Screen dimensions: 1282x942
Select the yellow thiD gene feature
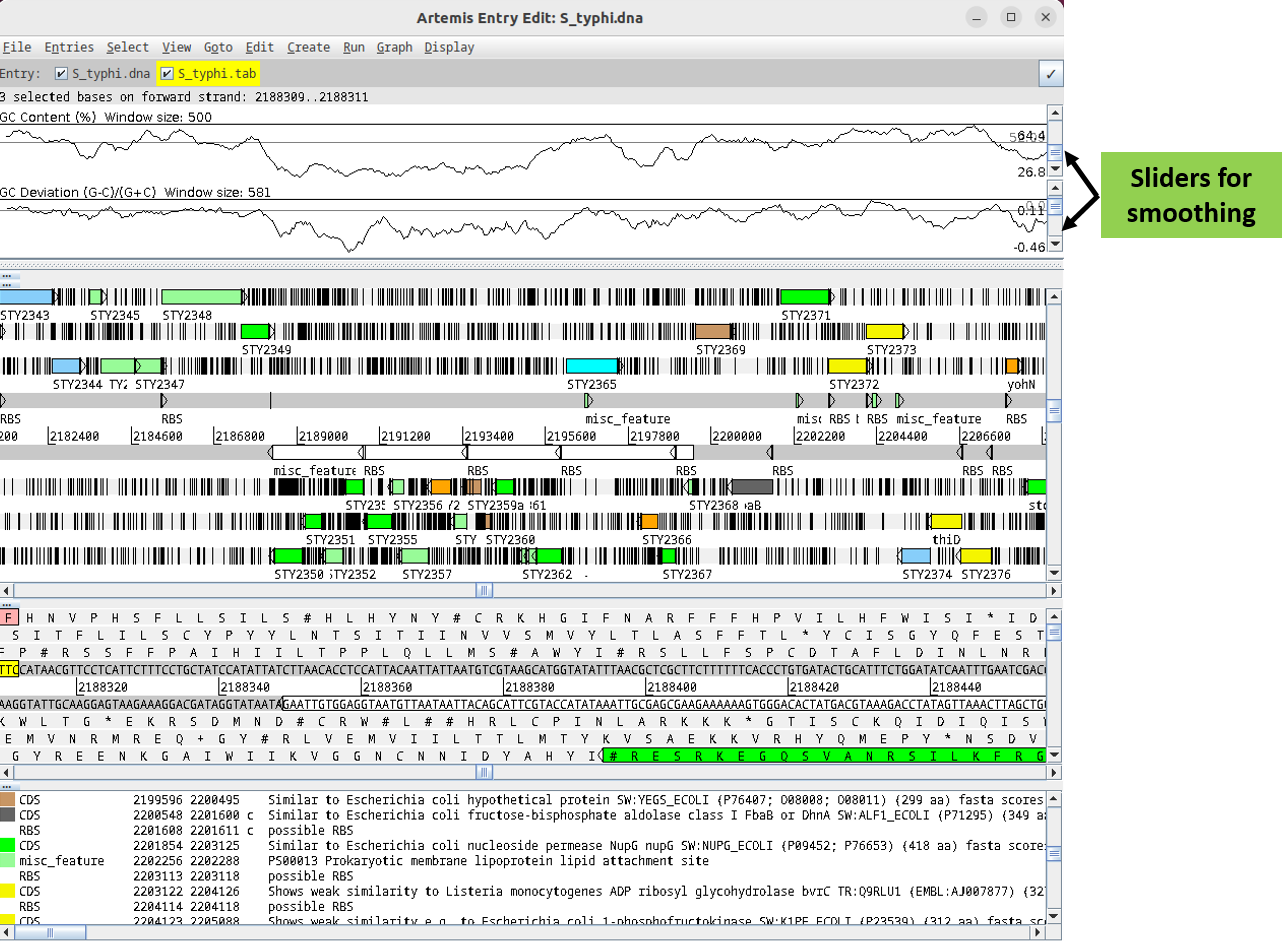(946, 521)
